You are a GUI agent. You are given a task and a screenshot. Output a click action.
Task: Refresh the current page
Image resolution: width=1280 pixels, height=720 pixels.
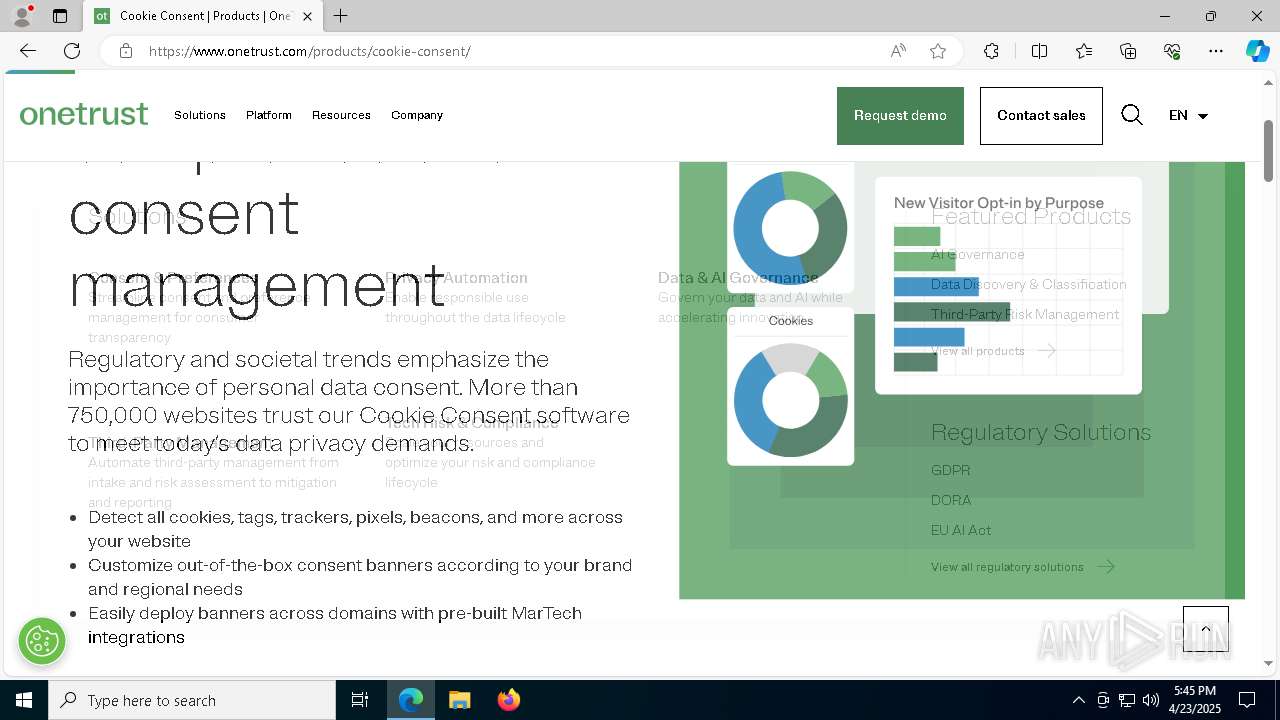(x=72, y=51)
